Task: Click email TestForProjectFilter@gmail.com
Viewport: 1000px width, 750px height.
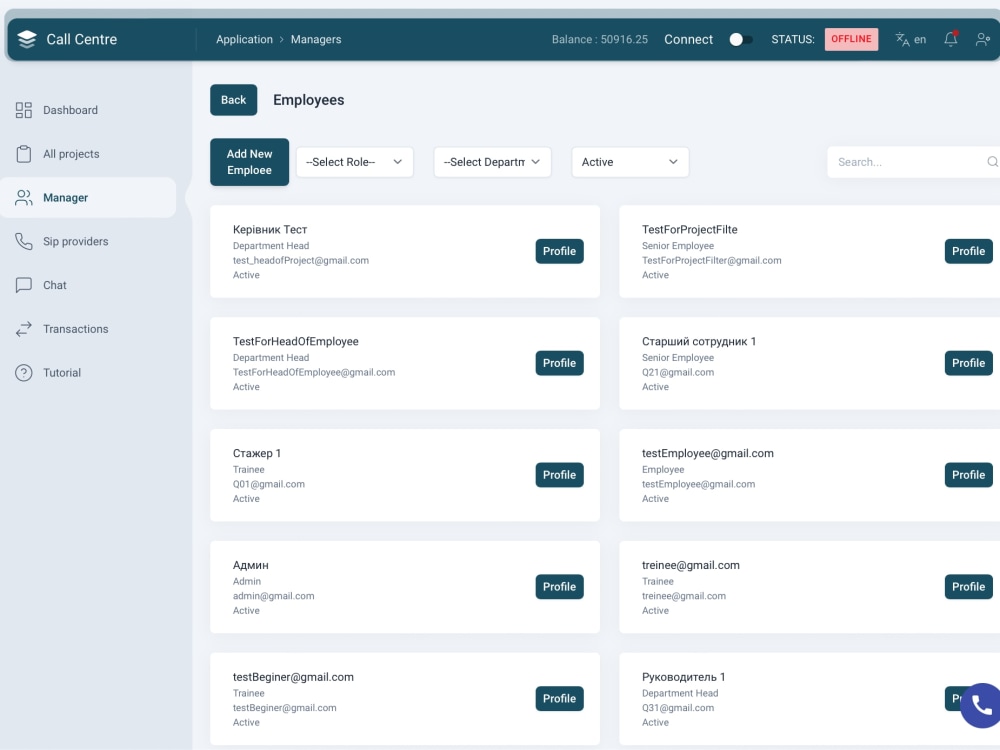Action: click(711, 260)
